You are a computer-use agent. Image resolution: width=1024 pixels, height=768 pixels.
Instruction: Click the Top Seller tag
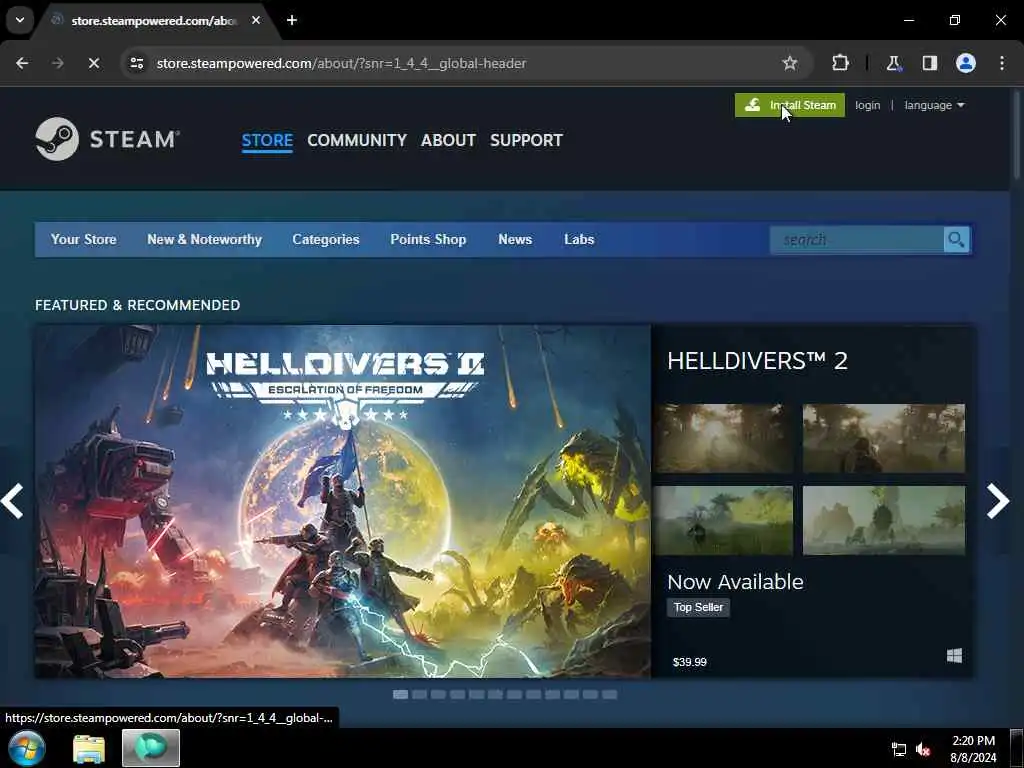click(x=698, y=607)
